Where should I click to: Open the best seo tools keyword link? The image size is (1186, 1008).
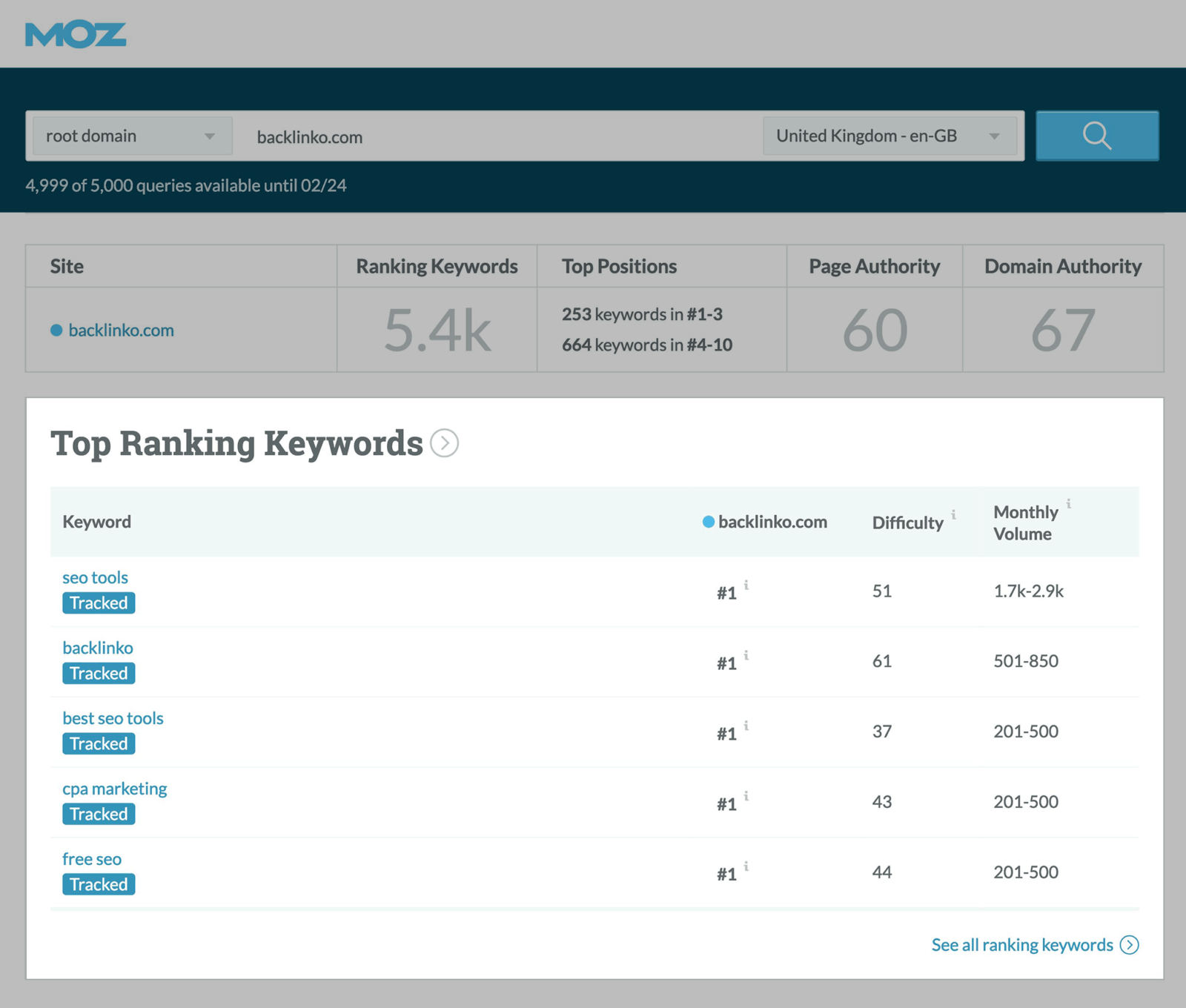point(113,718)
